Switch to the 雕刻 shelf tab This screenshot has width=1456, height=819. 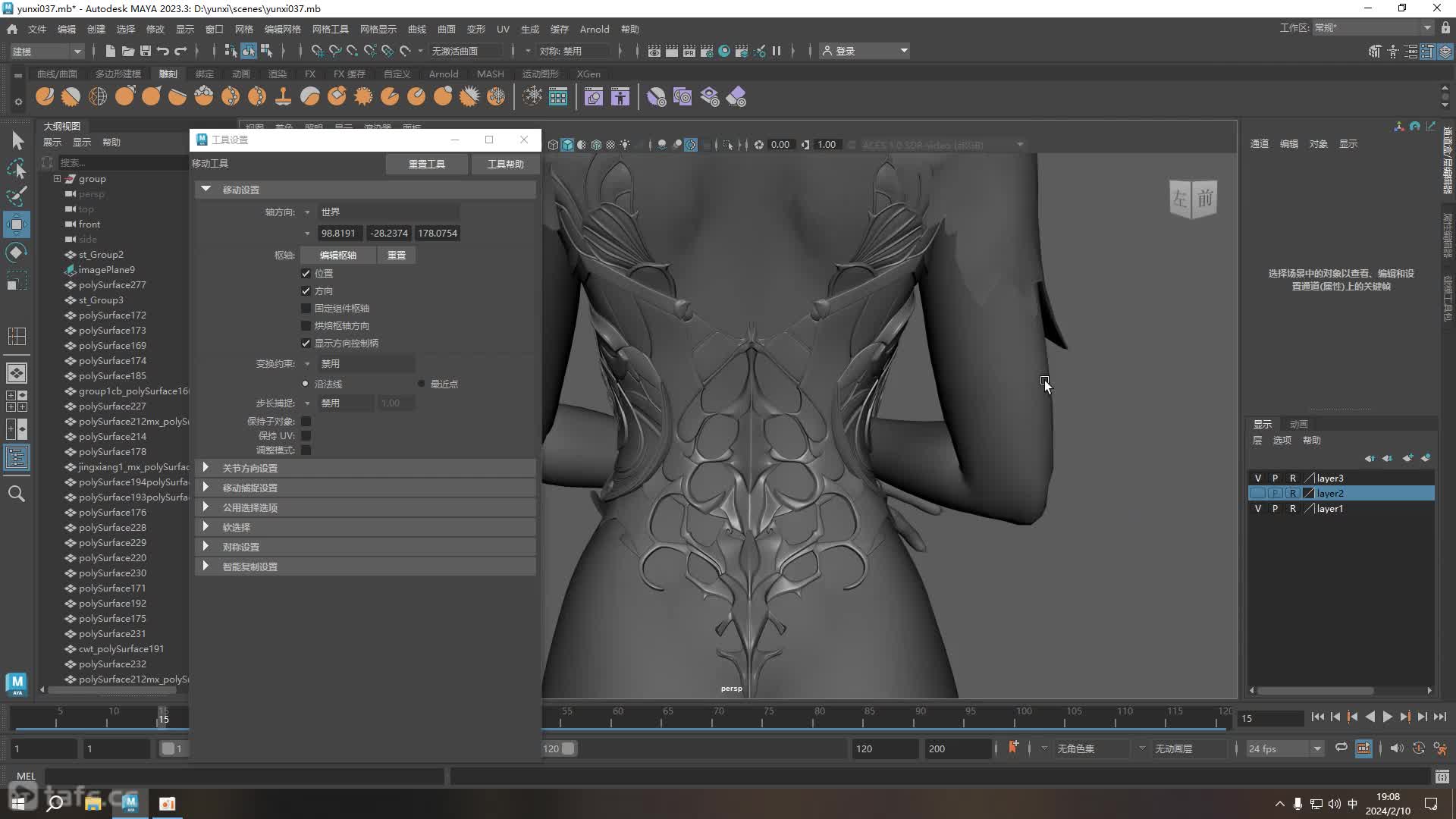click(x=168, y=74)
